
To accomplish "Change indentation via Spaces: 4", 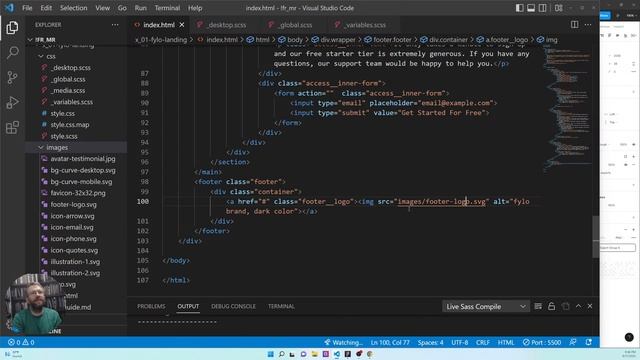I will [x=430, y=342].
